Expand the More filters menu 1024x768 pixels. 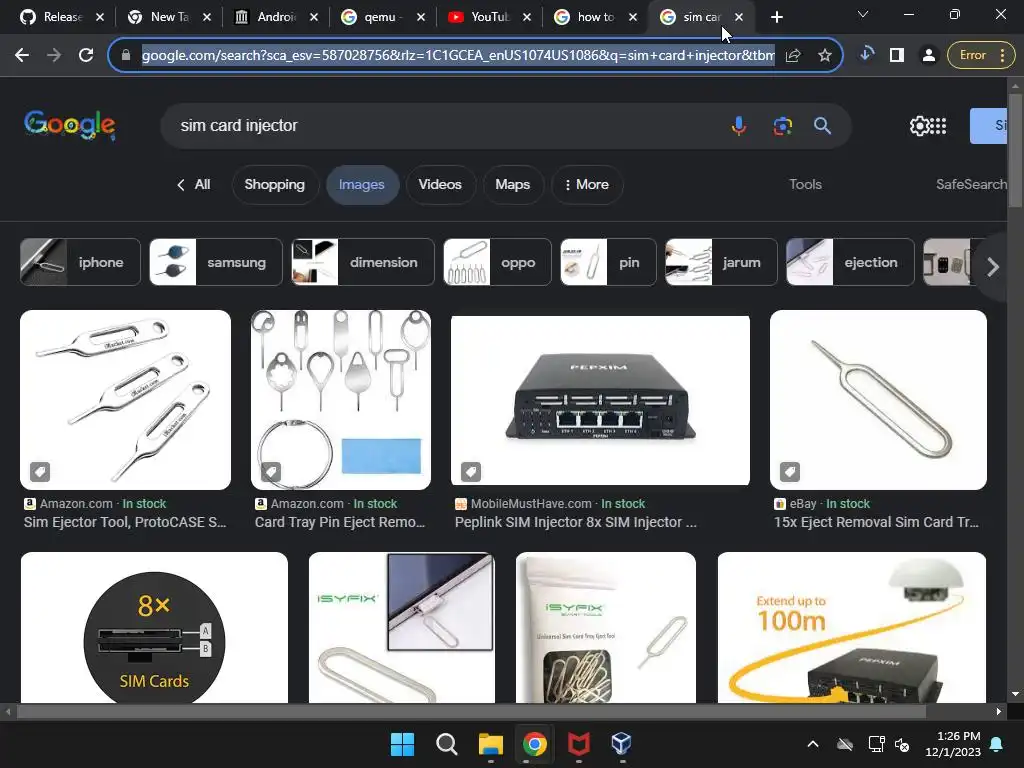coord(587,185)
